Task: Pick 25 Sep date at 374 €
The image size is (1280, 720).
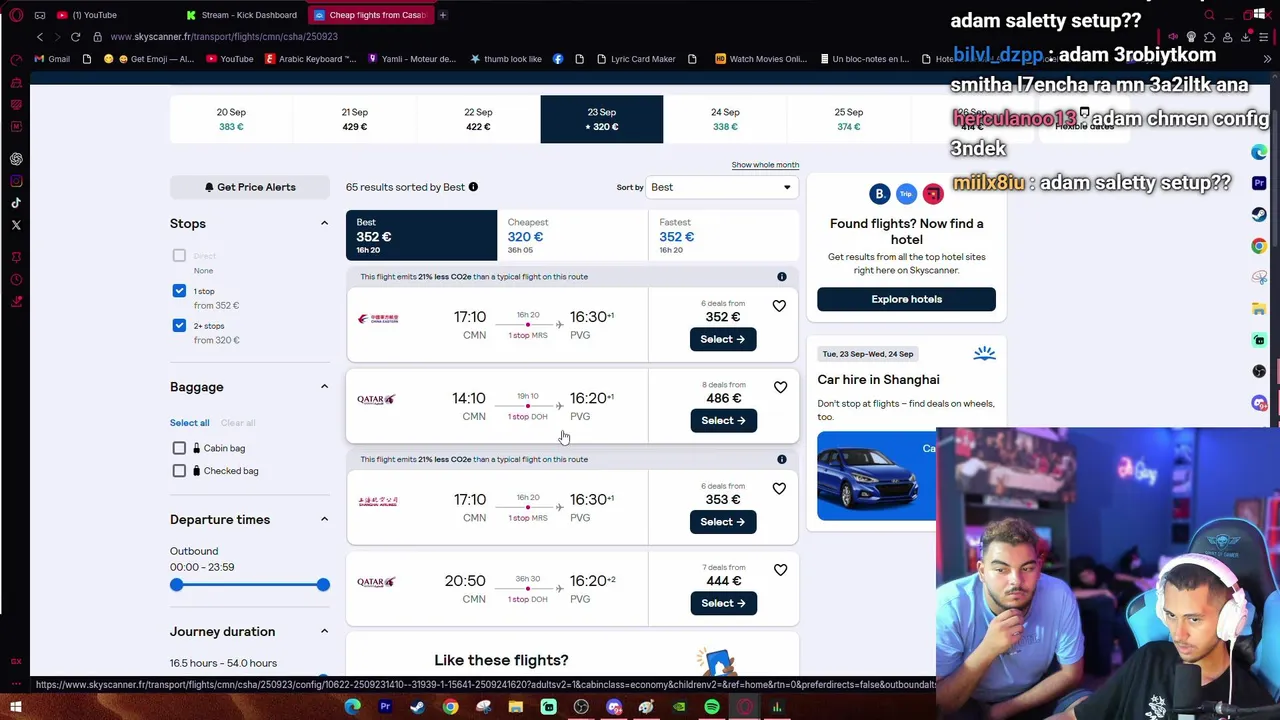Action: (x=848, y=119)
